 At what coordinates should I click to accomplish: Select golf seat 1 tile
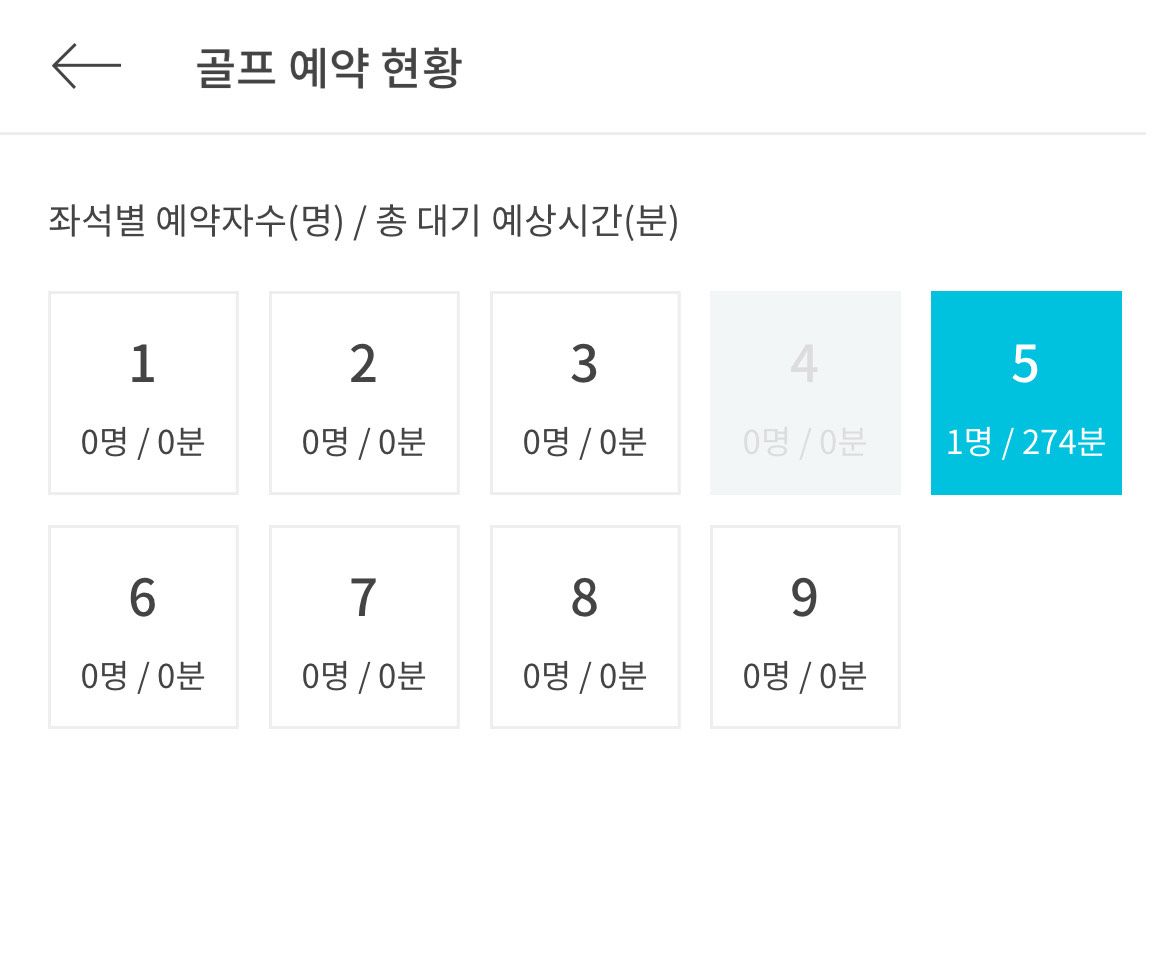click(x=143, y=393)
